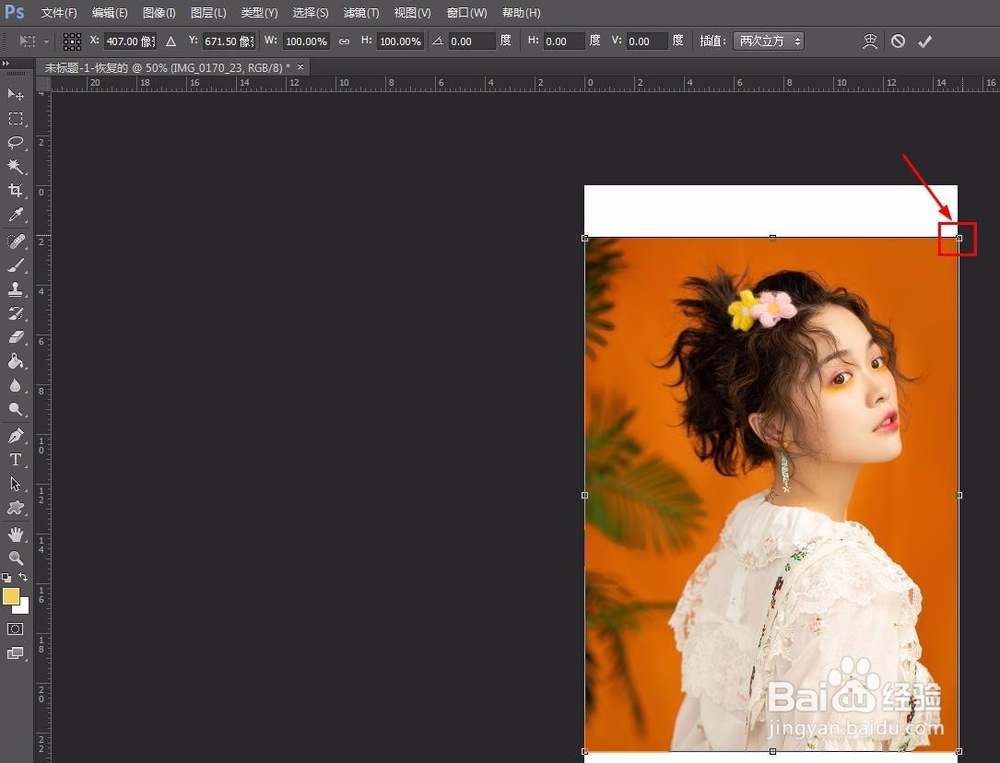Select the Crop tool
Screen dimensions: 1000x763
tap(15, 191)
